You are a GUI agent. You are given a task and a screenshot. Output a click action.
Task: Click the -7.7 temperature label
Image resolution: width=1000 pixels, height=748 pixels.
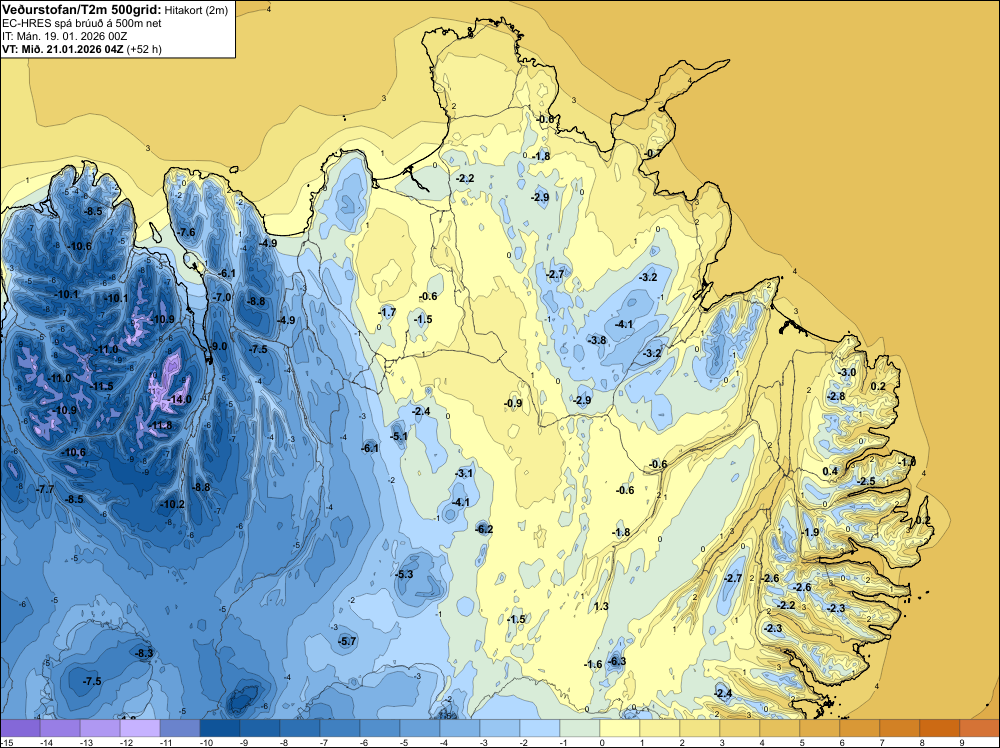[x=46, y=489]
